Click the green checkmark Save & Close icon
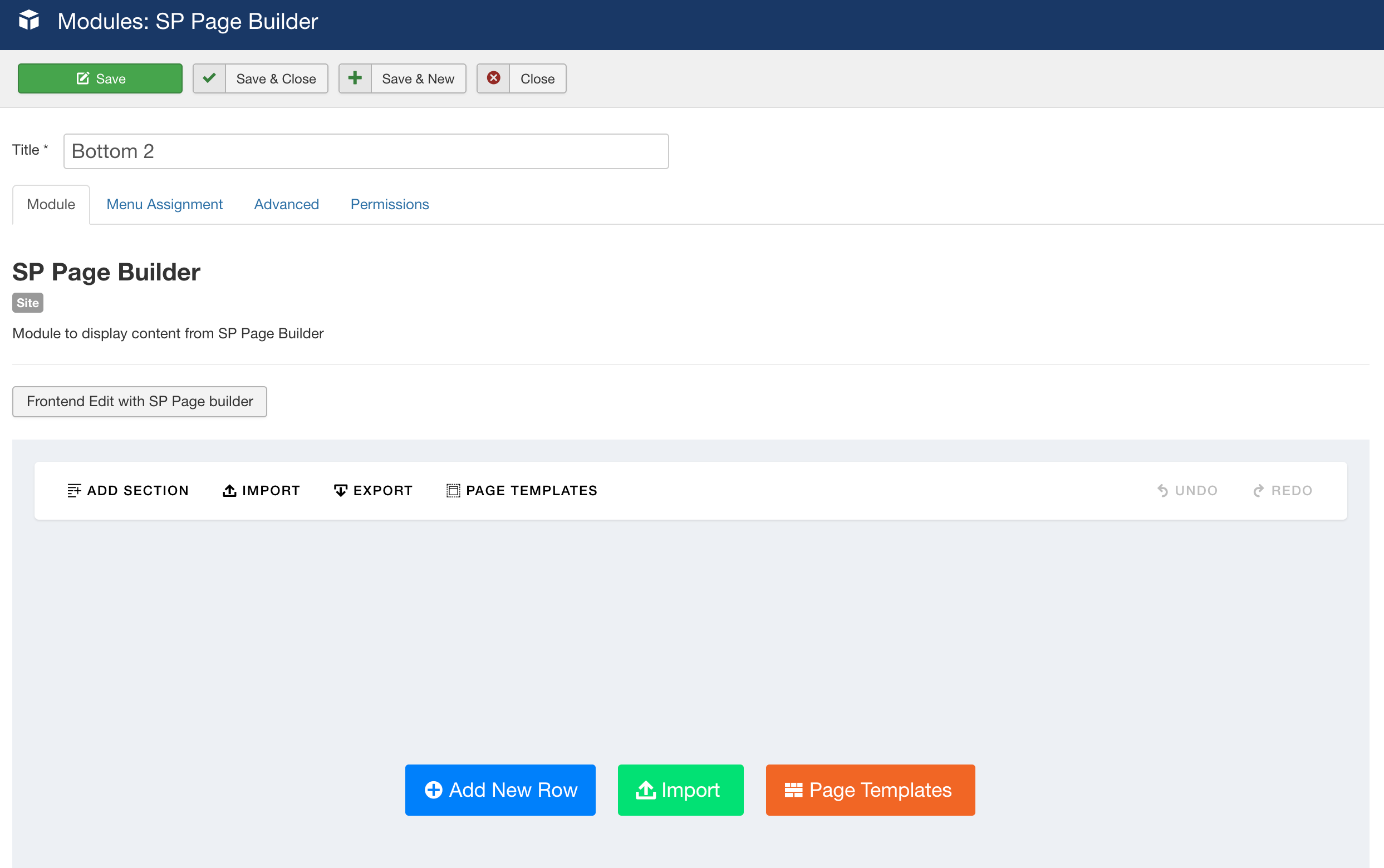This screenshot has width=1384, height=868. [209, 78]
